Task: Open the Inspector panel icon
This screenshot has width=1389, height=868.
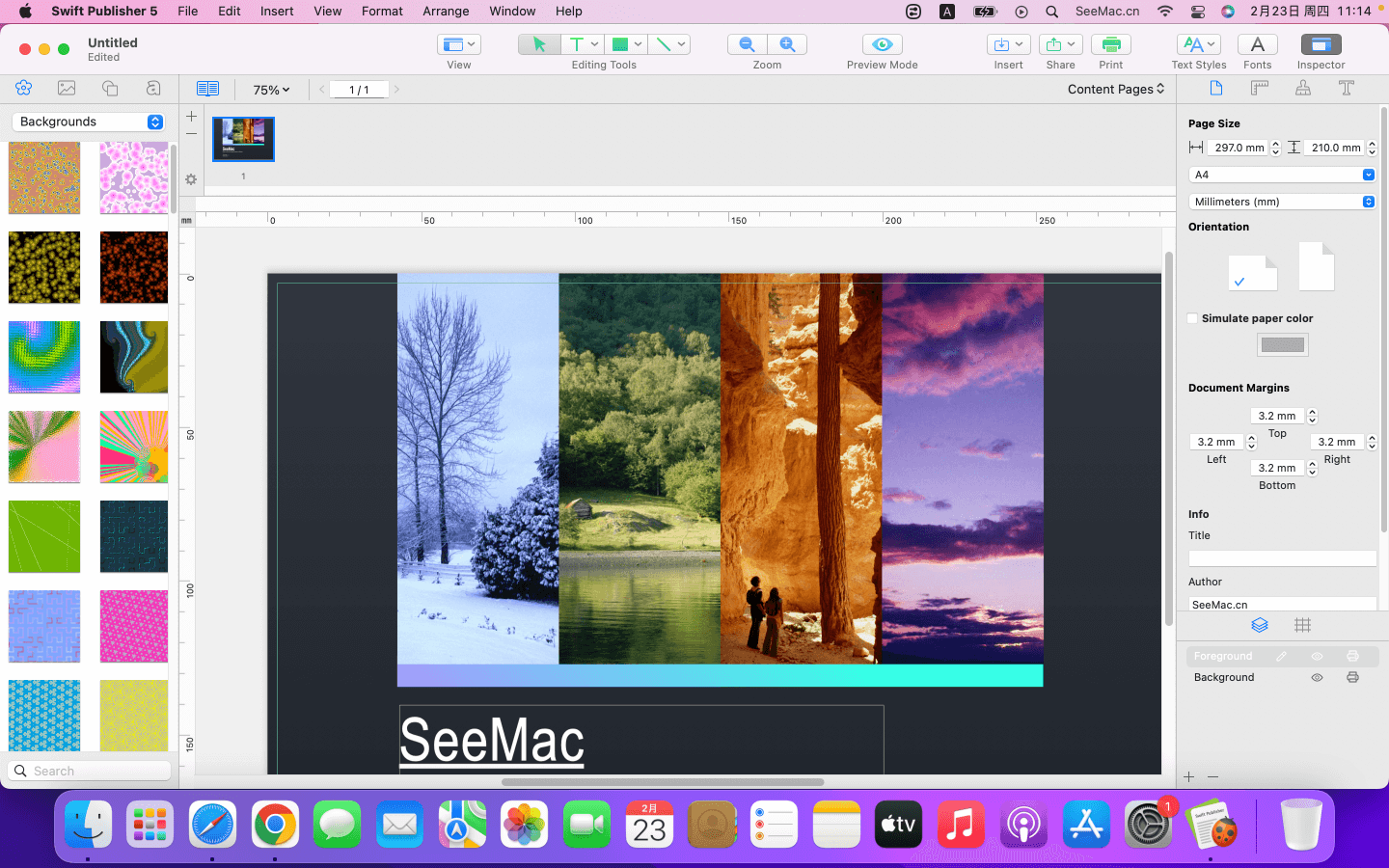Action: coord(1321,44)
